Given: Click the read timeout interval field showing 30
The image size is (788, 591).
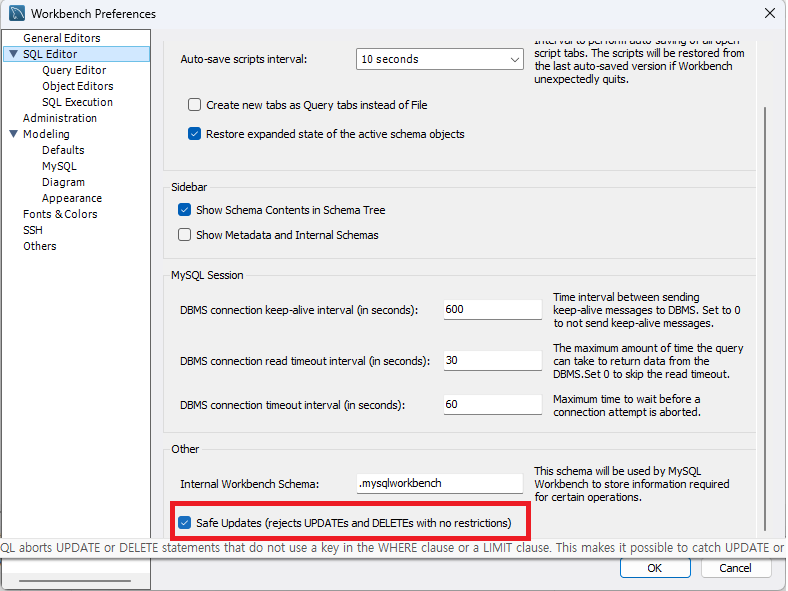Looking at the screenshot, I should 492,360.
